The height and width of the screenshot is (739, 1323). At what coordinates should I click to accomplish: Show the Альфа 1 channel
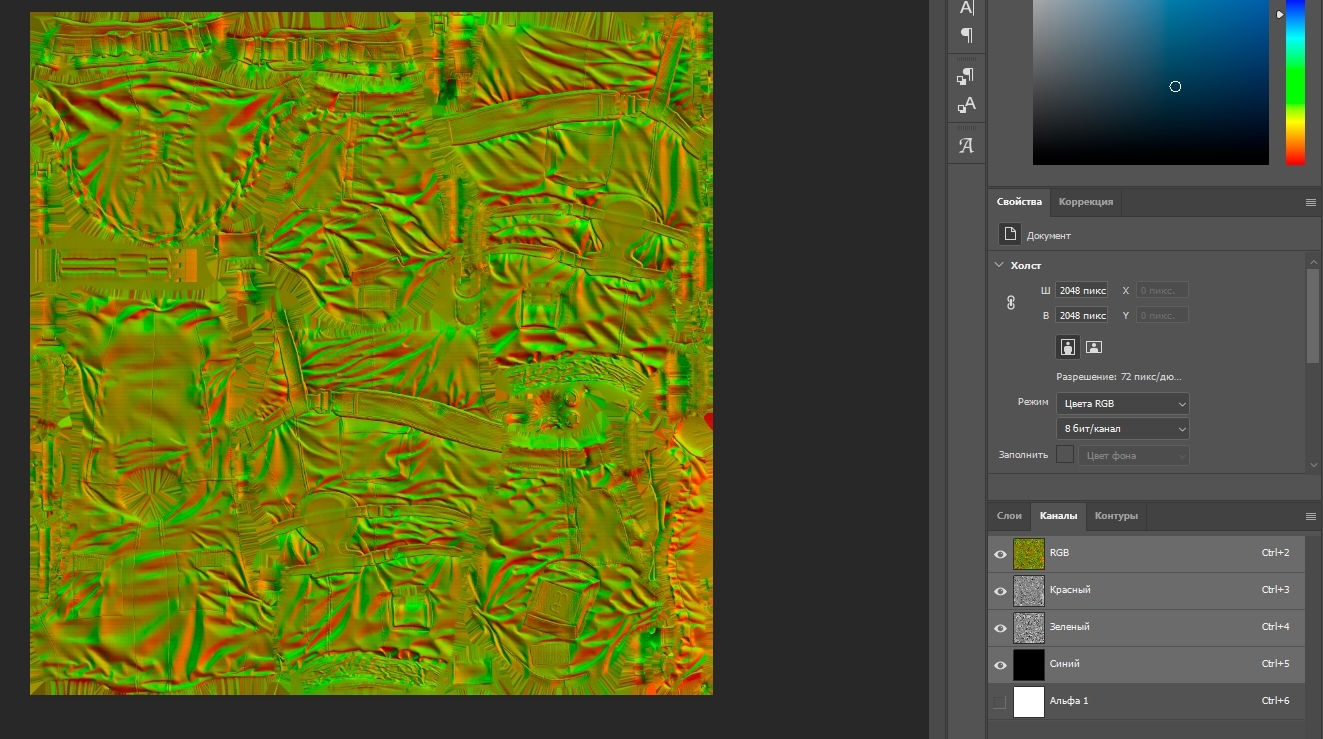[1000, 702]
